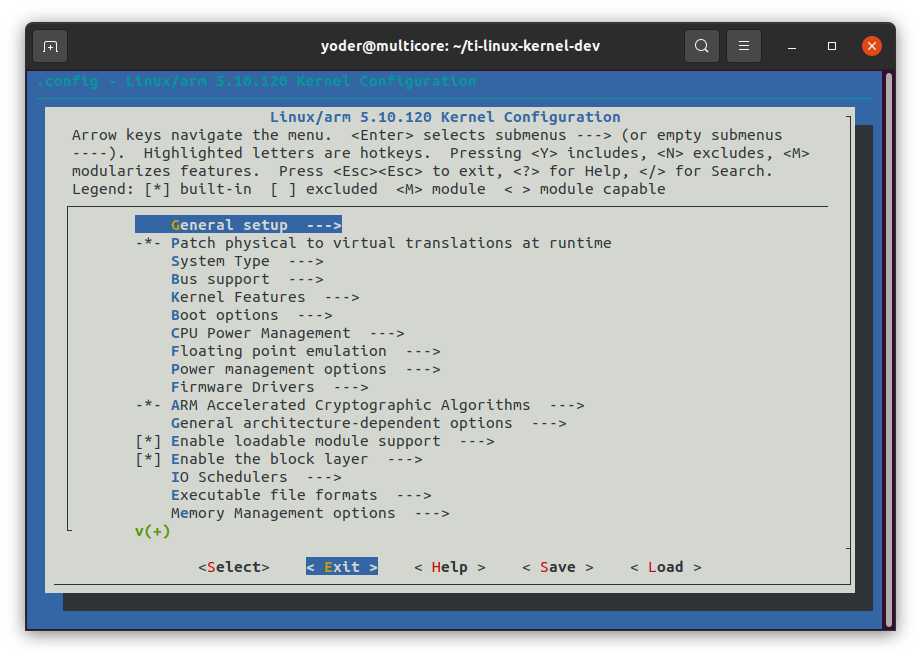Click the -*- marker for Patch physical translations

point(148,243)
